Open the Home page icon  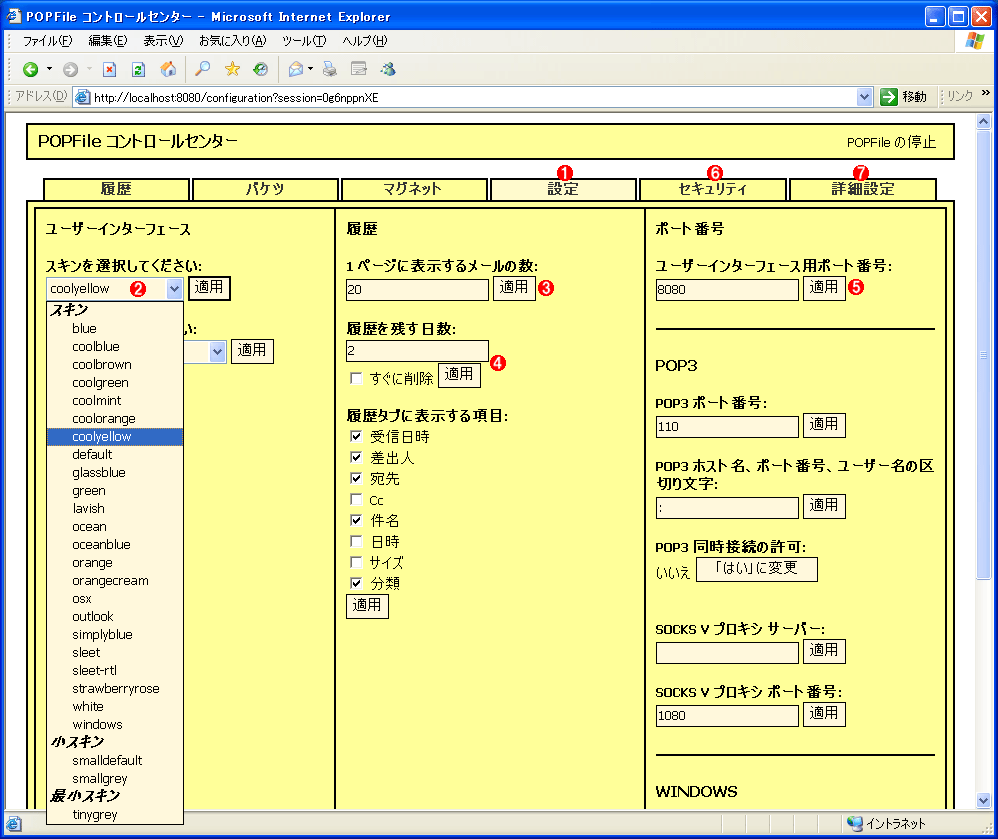click(168, 69)
